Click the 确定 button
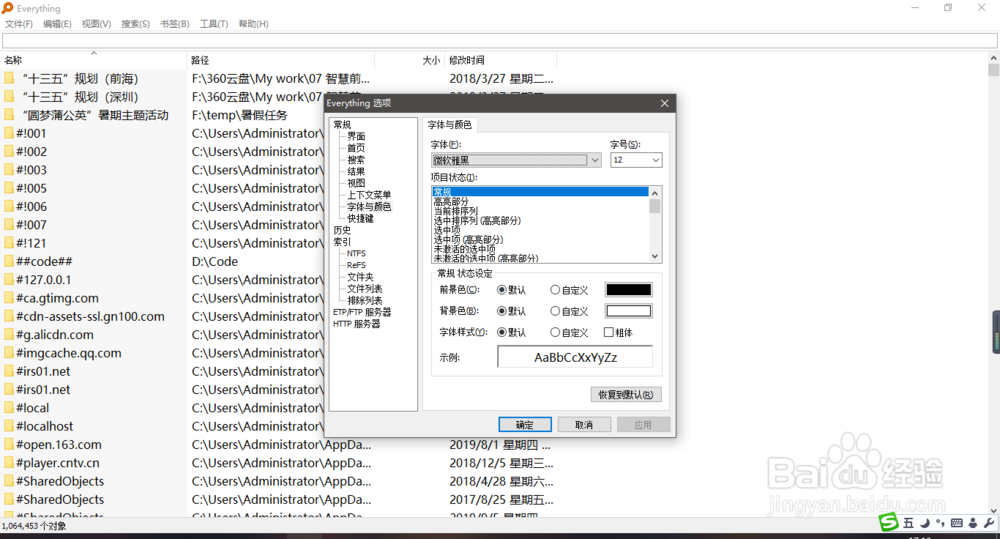 coord(525,425)
